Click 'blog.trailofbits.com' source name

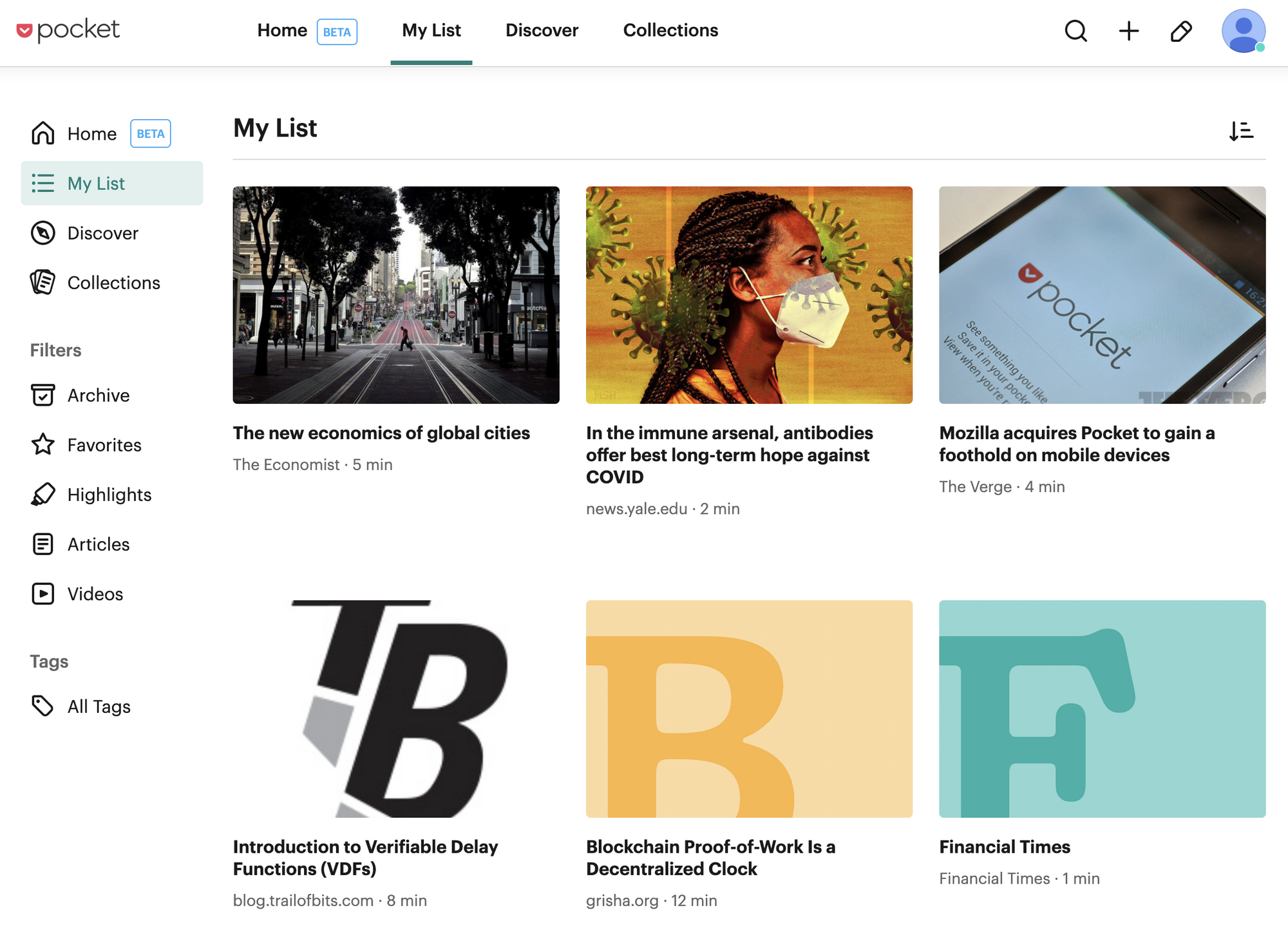pos(303,900)
